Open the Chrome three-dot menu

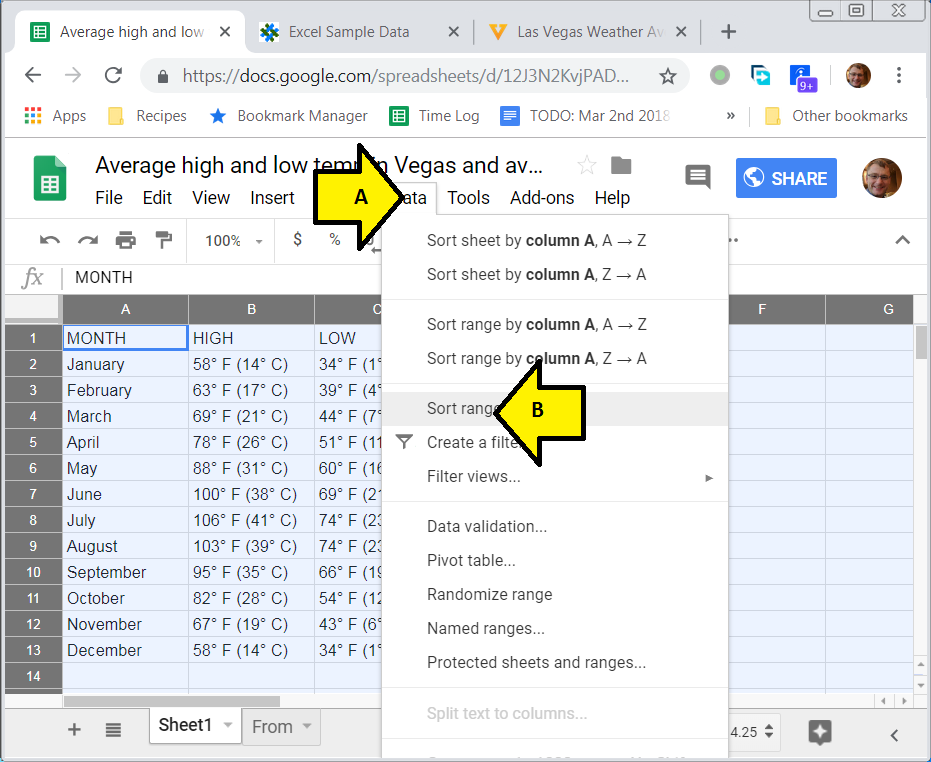click(x=899, y=75)
